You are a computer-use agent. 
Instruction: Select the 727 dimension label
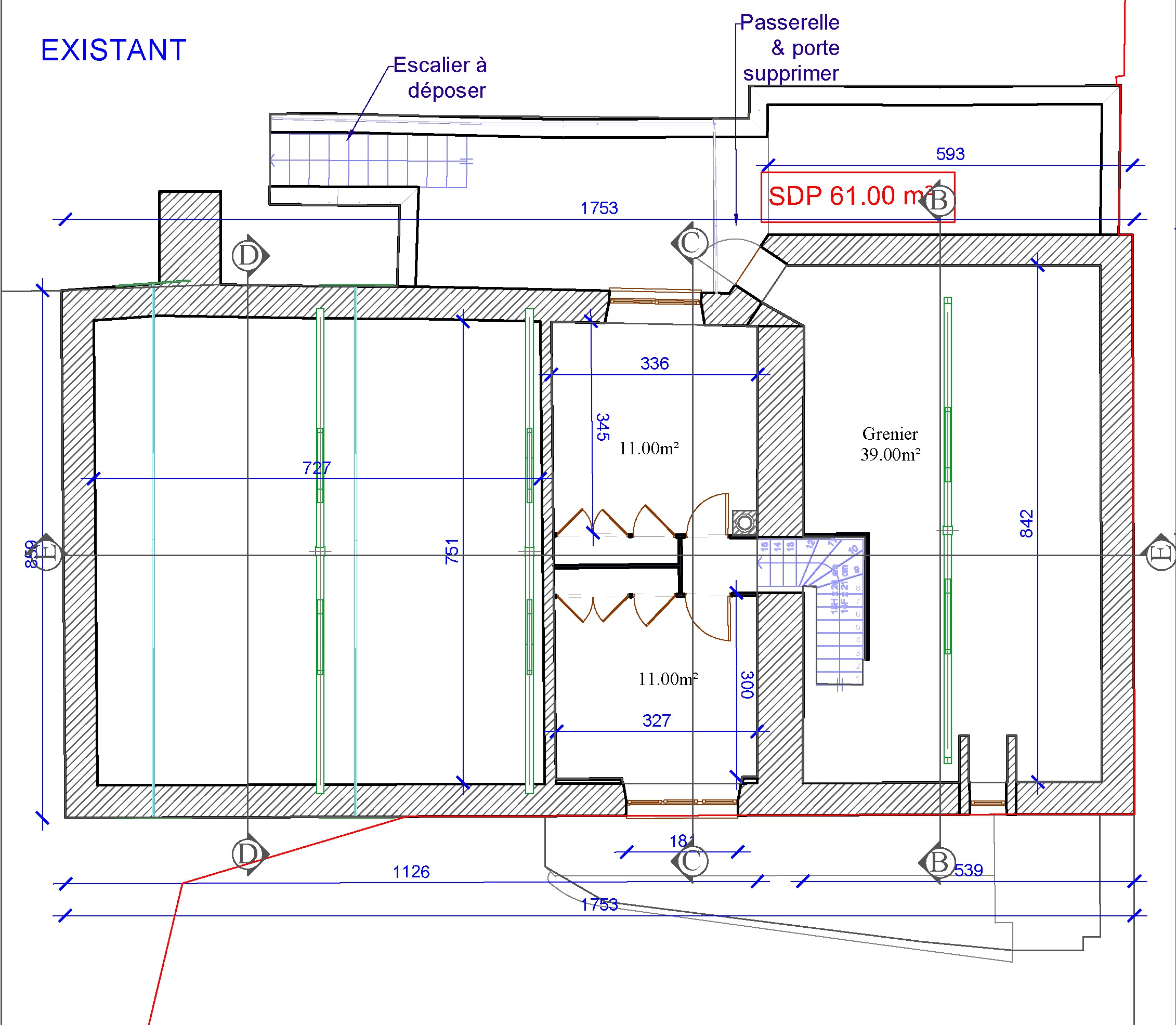click(316, 468)
